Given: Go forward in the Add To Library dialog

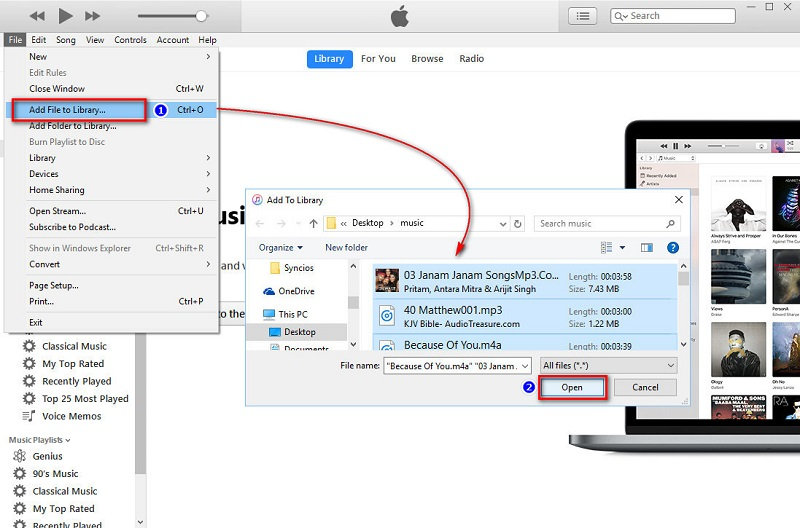Looking at the screenshot, I should [281, 223].
